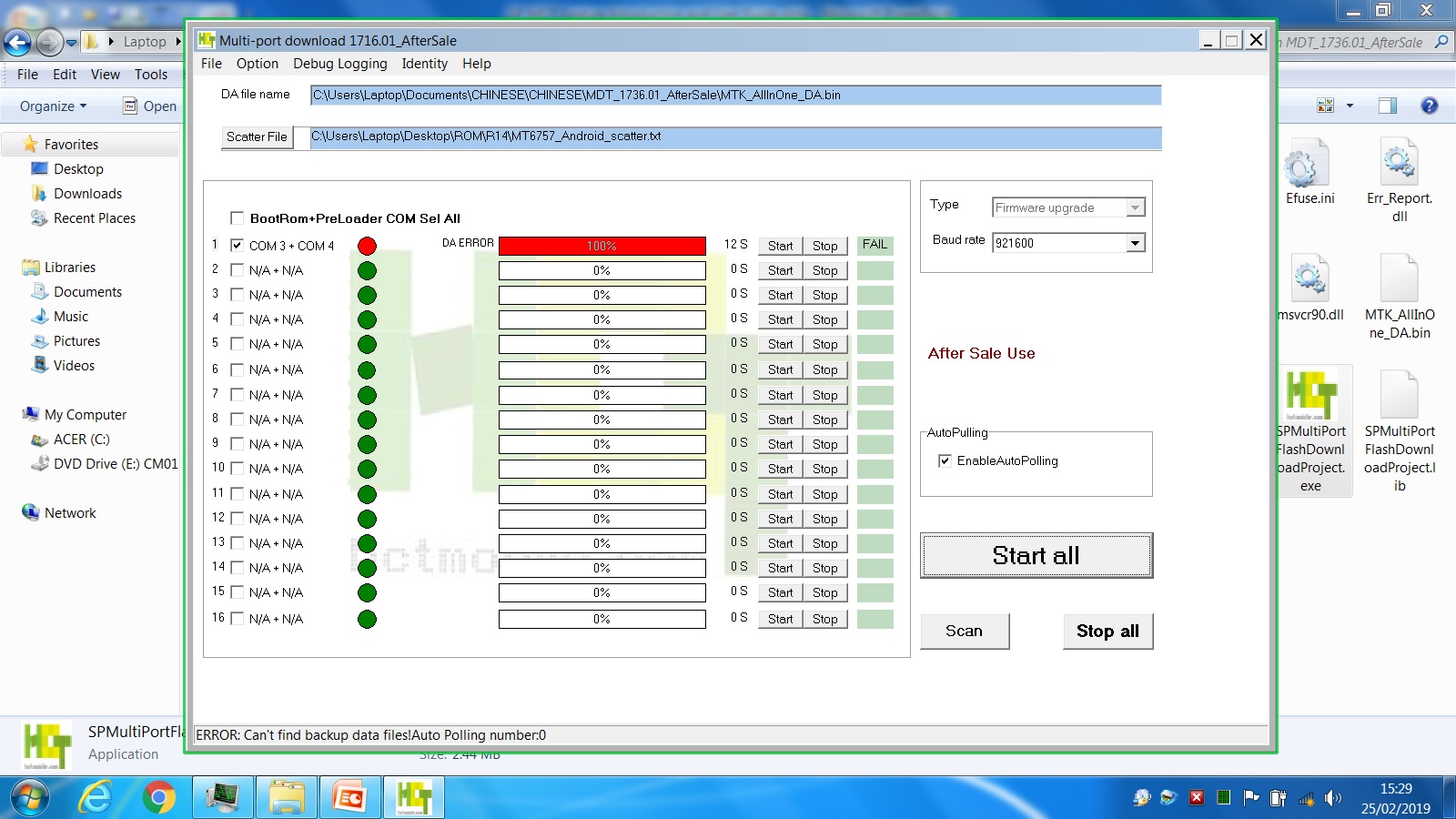Open the monitor app icon on taskbar
Viewport: 1456px width, 819px height.
[222, 798]
